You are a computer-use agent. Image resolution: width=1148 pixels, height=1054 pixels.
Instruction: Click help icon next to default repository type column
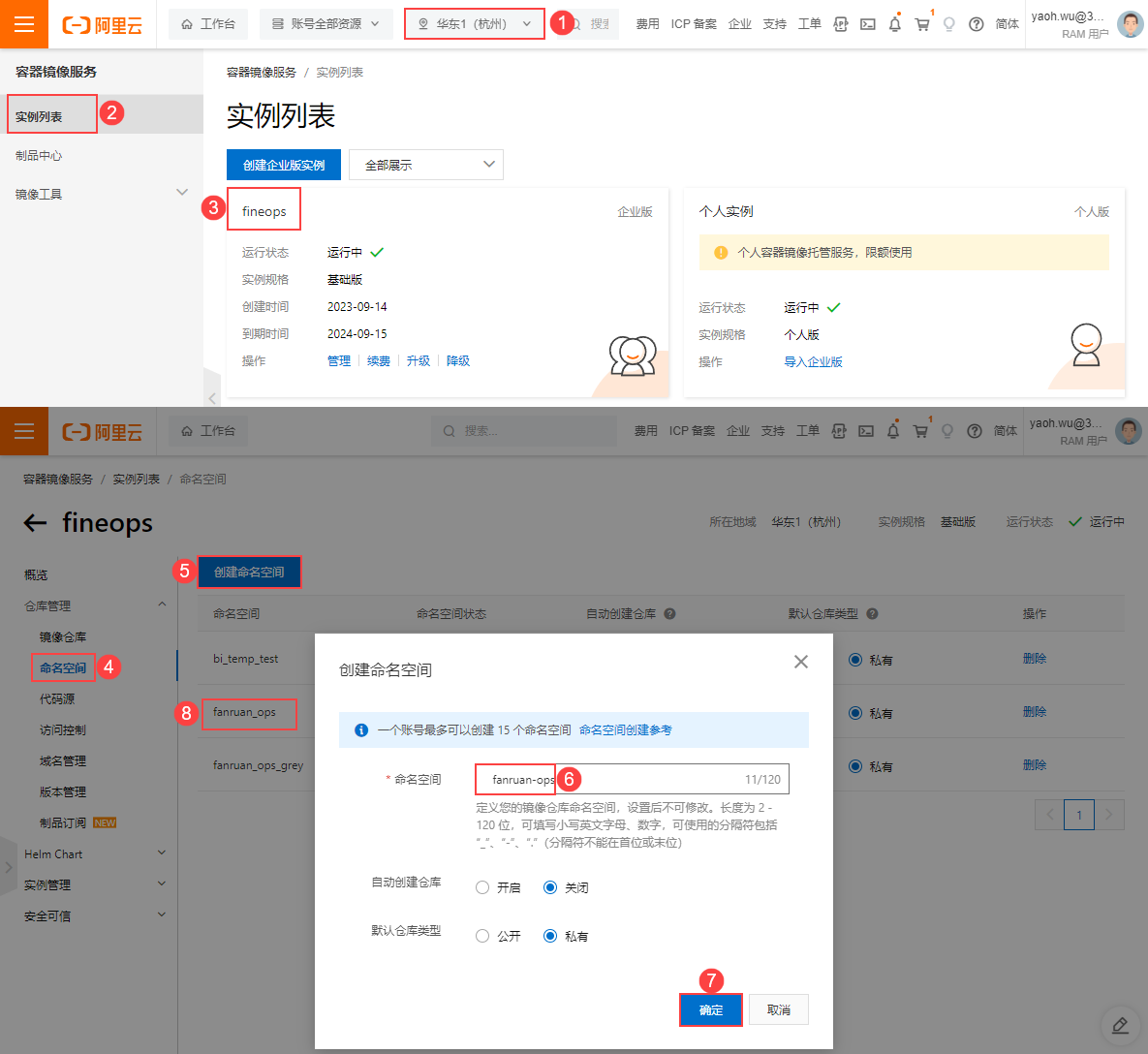872,614
